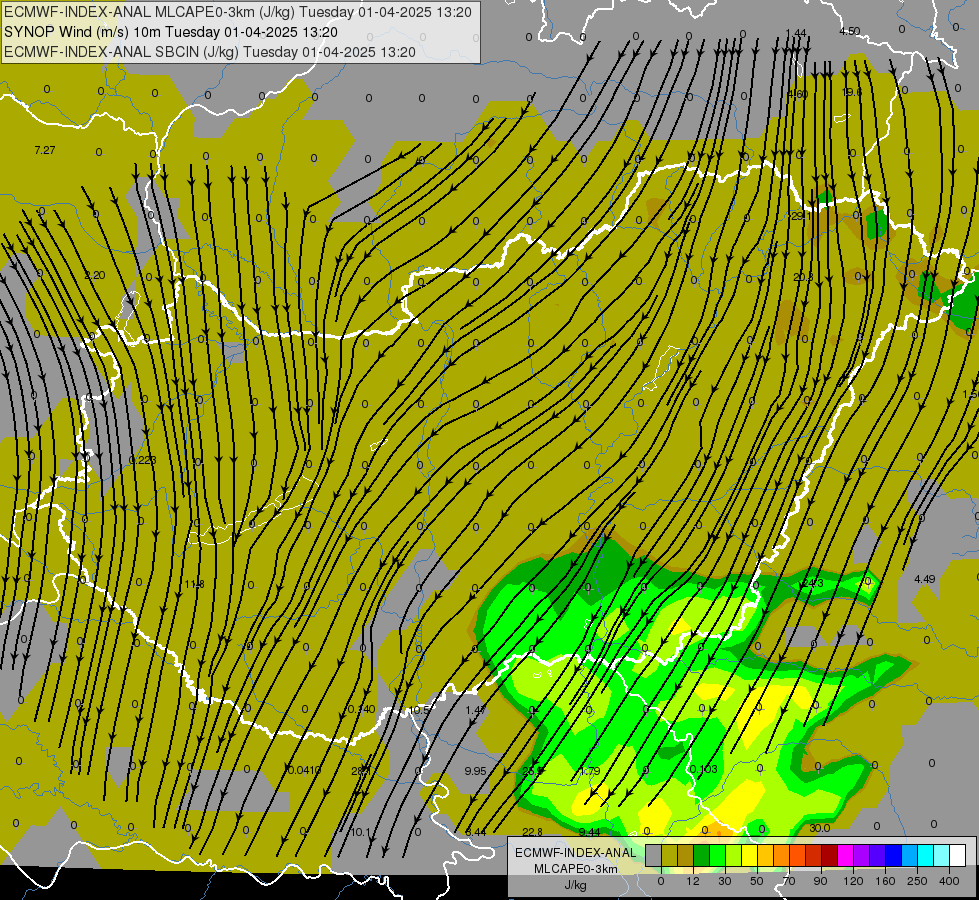
Task: Click the legend unit label J/kg
Action: coord(576,885)
